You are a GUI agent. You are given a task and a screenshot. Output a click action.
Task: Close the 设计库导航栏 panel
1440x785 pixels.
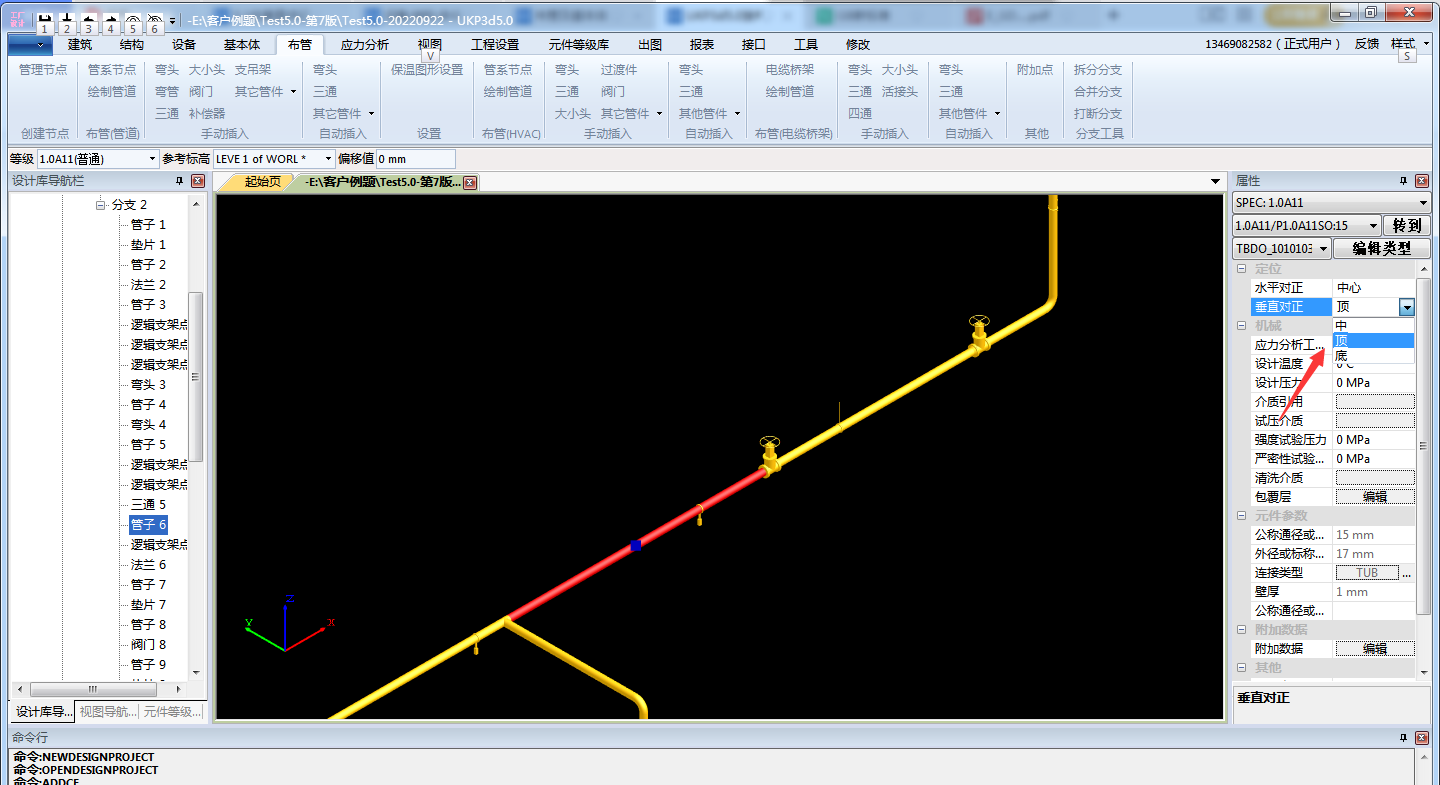(x=197, y=181)
